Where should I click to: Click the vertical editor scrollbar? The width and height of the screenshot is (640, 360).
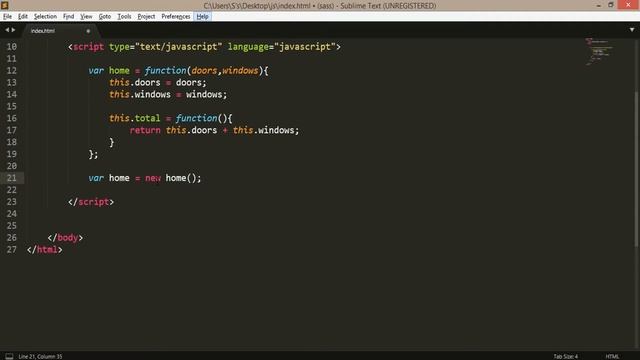(636, 169)
